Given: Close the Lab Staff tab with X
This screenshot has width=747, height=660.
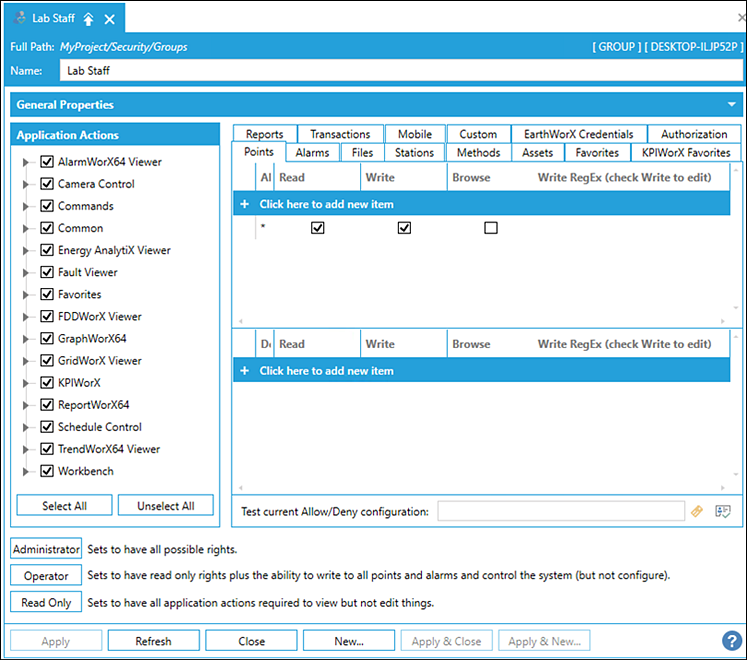Looking at the screenshot, I should pyautogui.click(x=110, y=19).
